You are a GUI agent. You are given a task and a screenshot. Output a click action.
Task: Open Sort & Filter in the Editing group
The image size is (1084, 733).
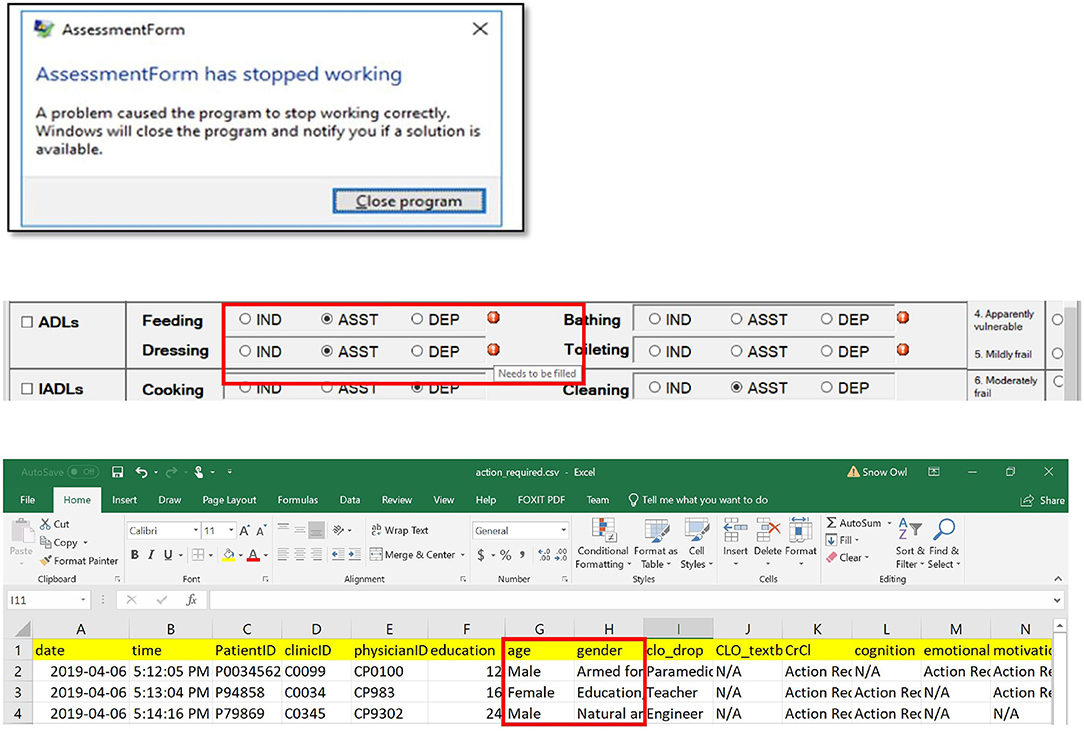click(909, 544)
